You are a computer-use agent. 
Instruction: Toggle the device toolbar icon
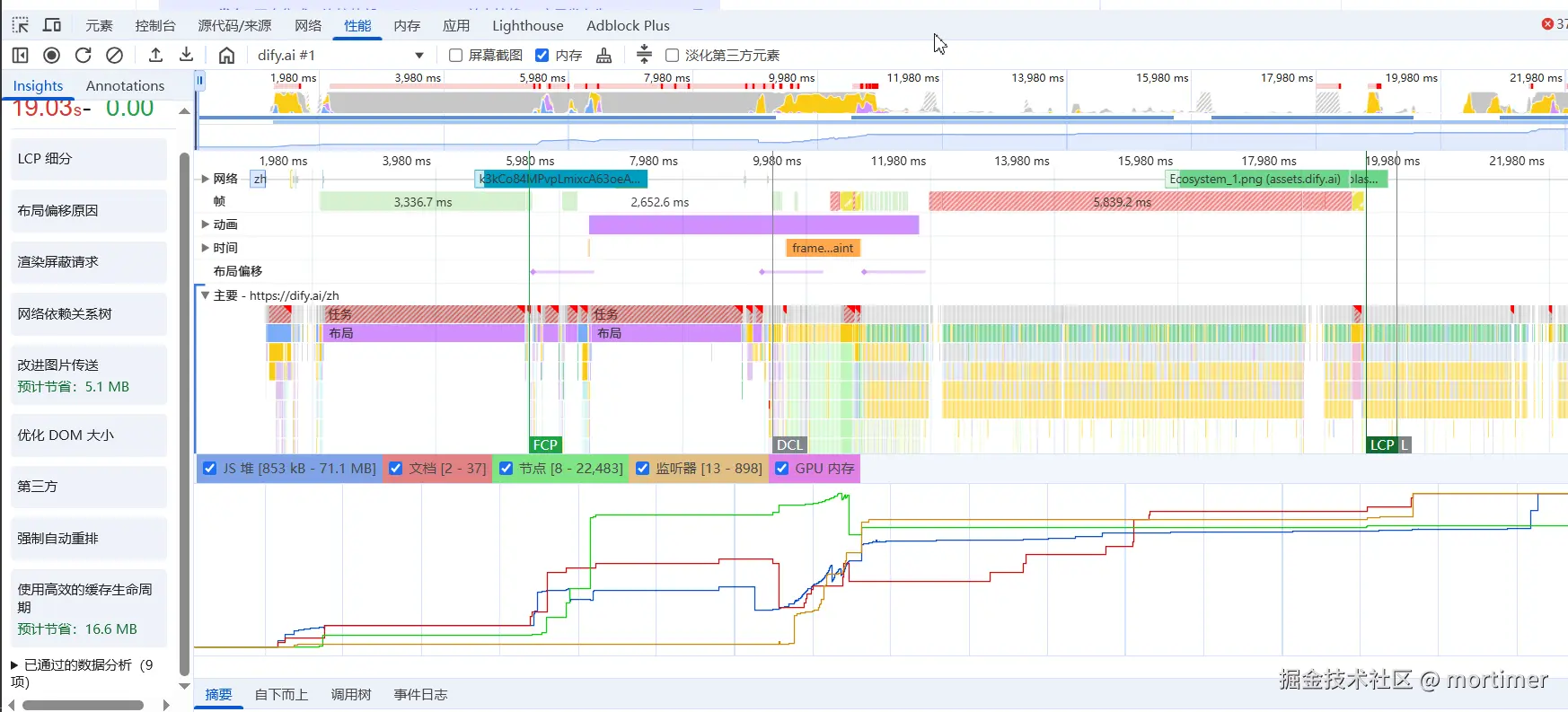pos(52,25)
